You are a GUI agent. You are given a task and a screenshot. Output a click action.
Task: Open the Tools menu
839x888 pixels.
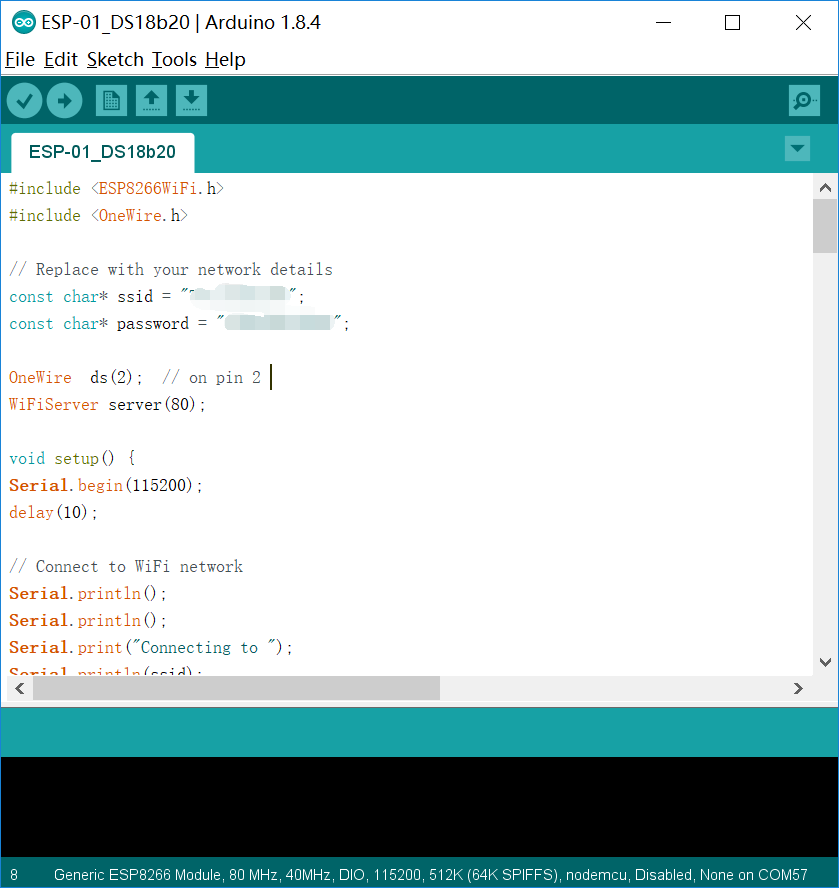coord(174,59)
